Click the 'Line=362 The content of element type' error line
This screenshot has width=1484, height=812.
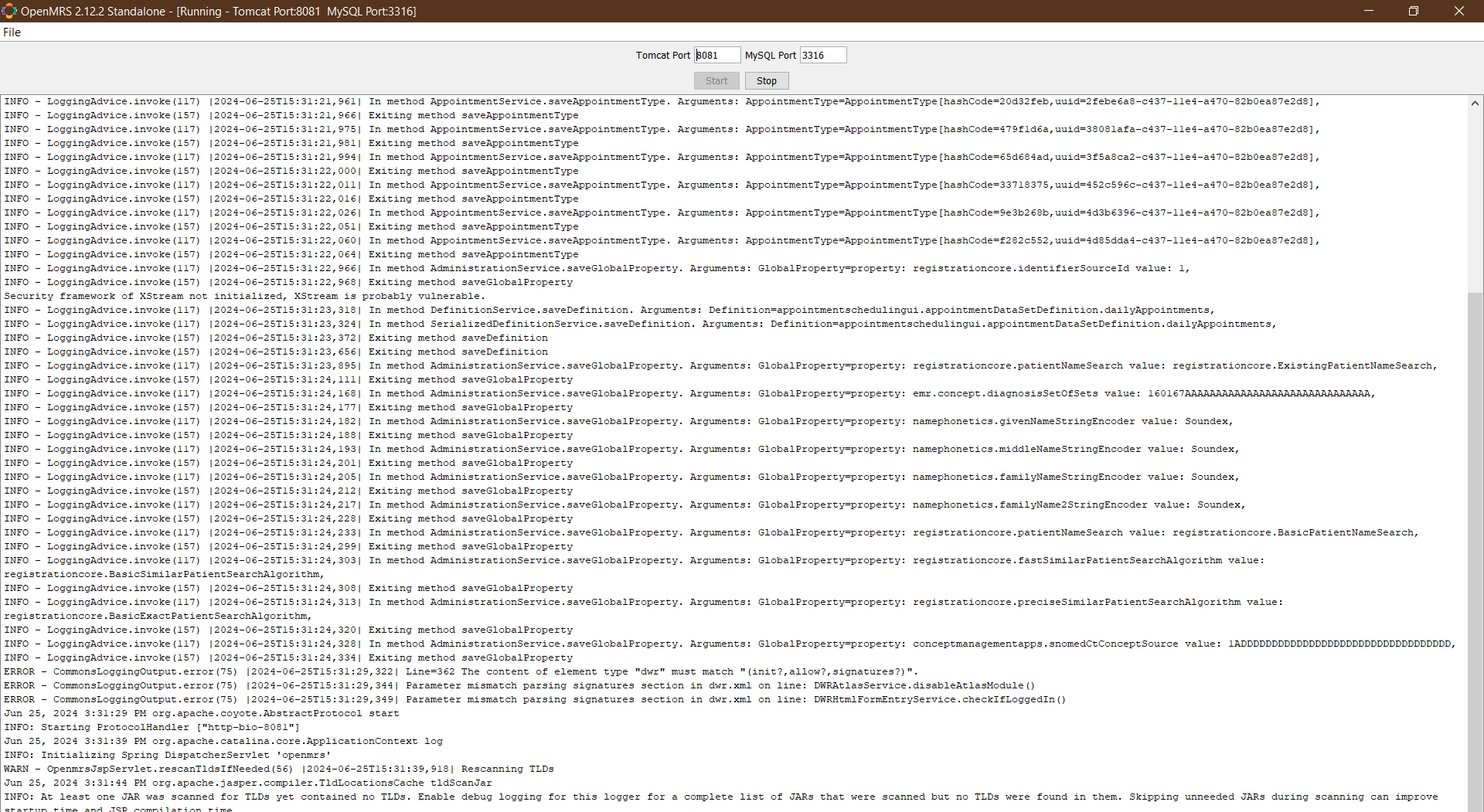tap(461, 672)
